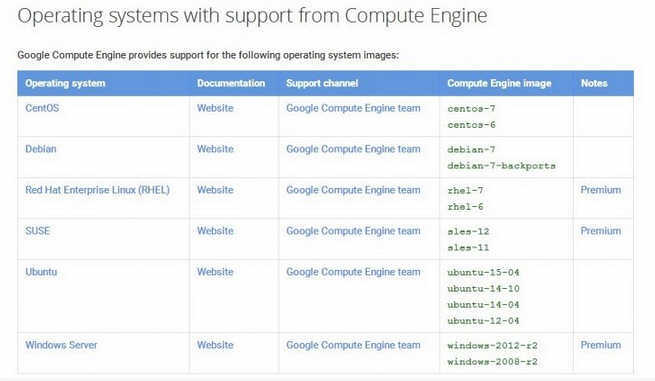Visit the Website link for SUSE

point(215,231)
